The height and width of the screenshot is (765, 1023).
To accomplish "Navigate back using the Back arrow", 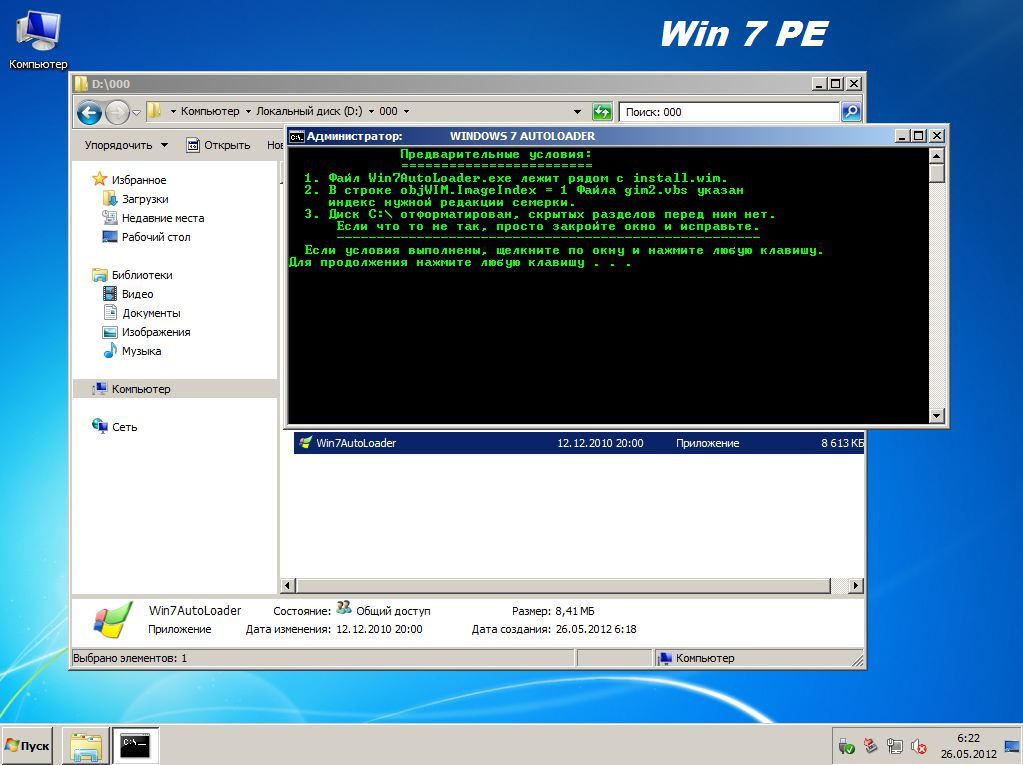I will (89, 111).
